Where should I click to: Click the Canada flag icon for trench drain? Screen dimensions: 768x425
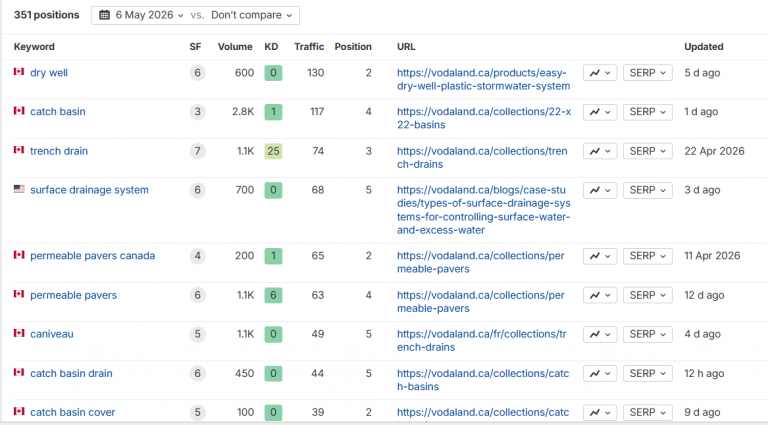point(19,150)
